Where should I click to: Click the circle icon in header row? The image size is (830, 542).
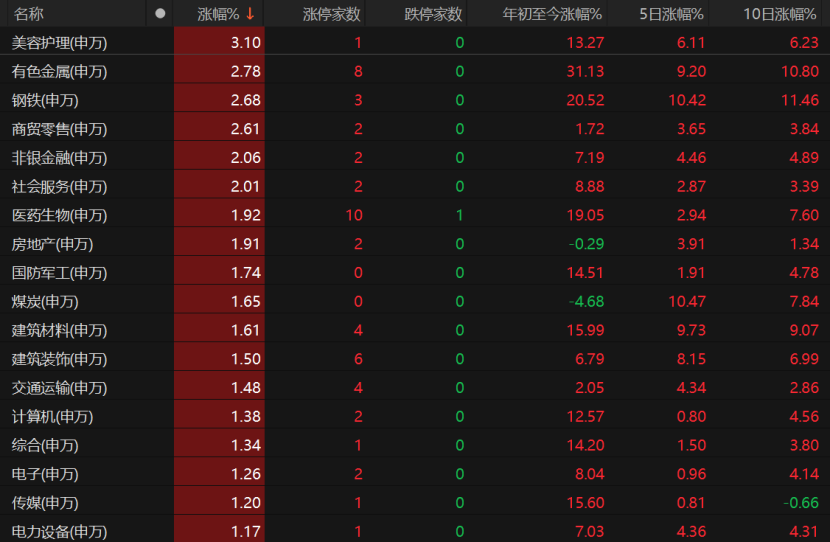coord(160,14)
